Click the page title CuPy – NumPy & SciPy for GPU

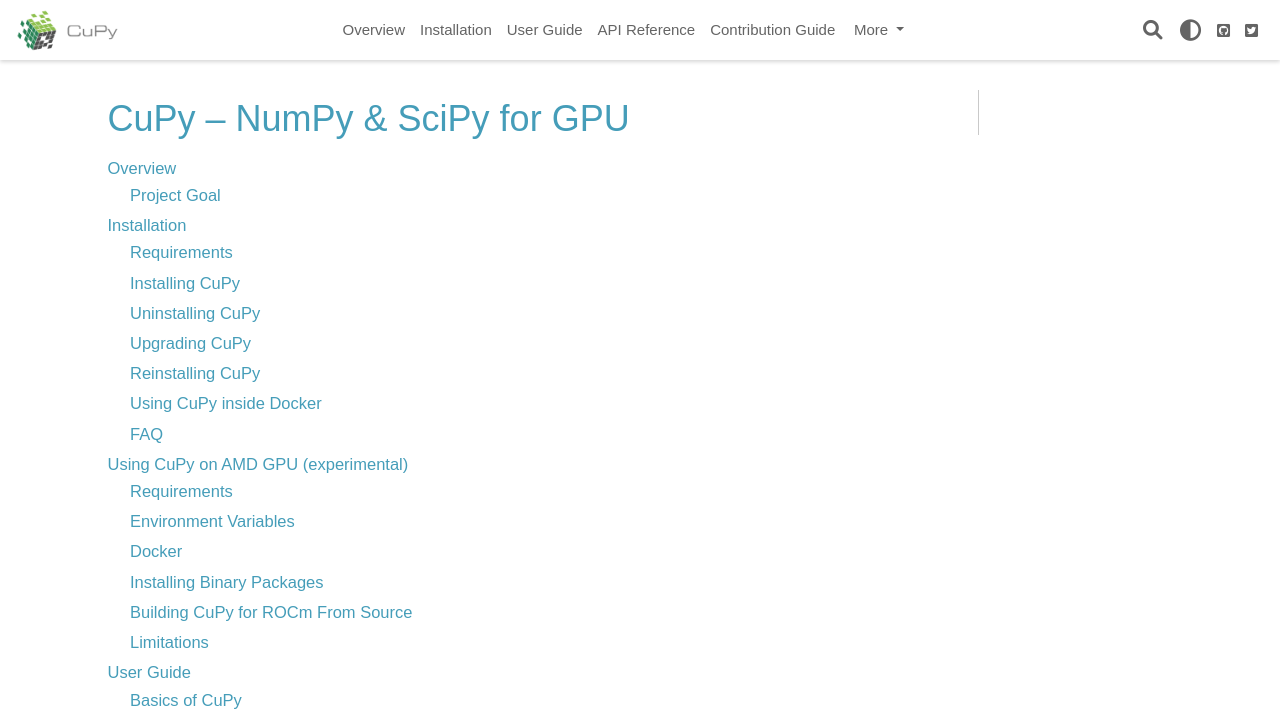(x=368, y=119)
